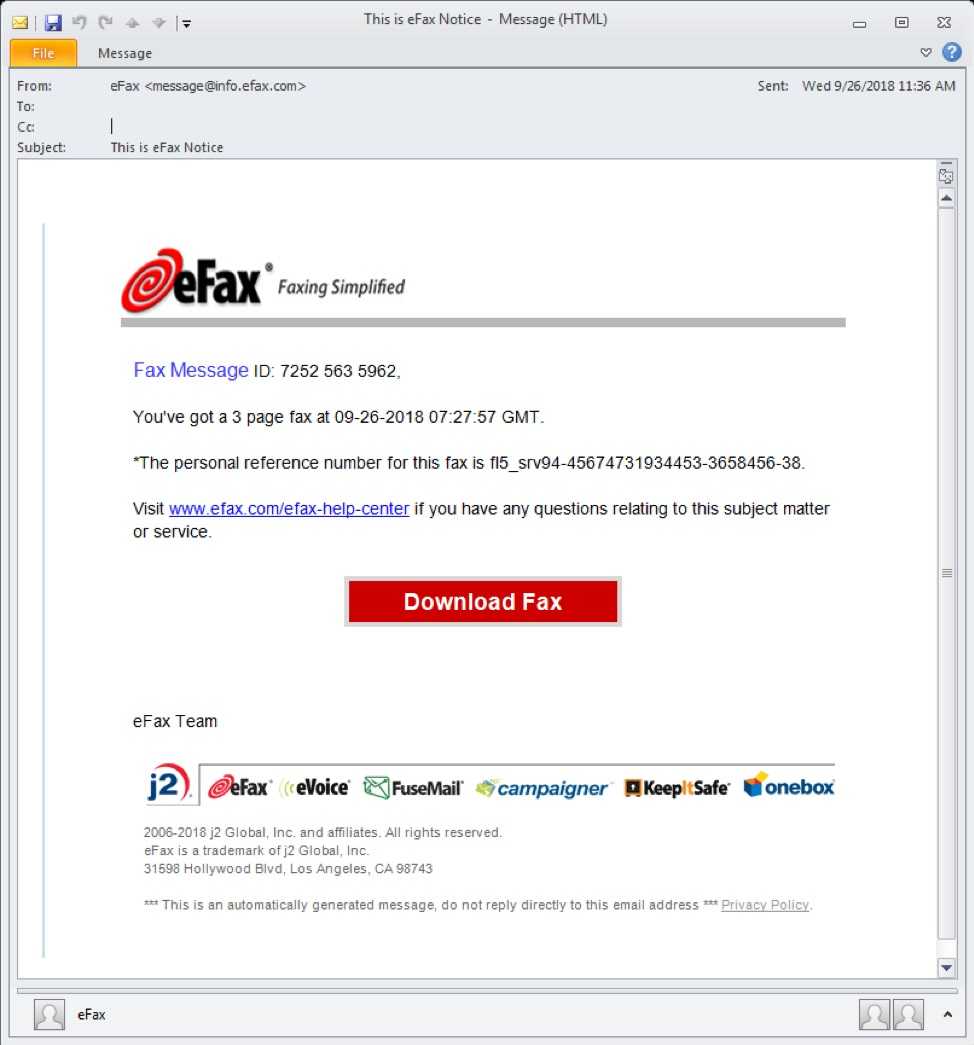Click the scrollbar up arrow

point(946,199)
